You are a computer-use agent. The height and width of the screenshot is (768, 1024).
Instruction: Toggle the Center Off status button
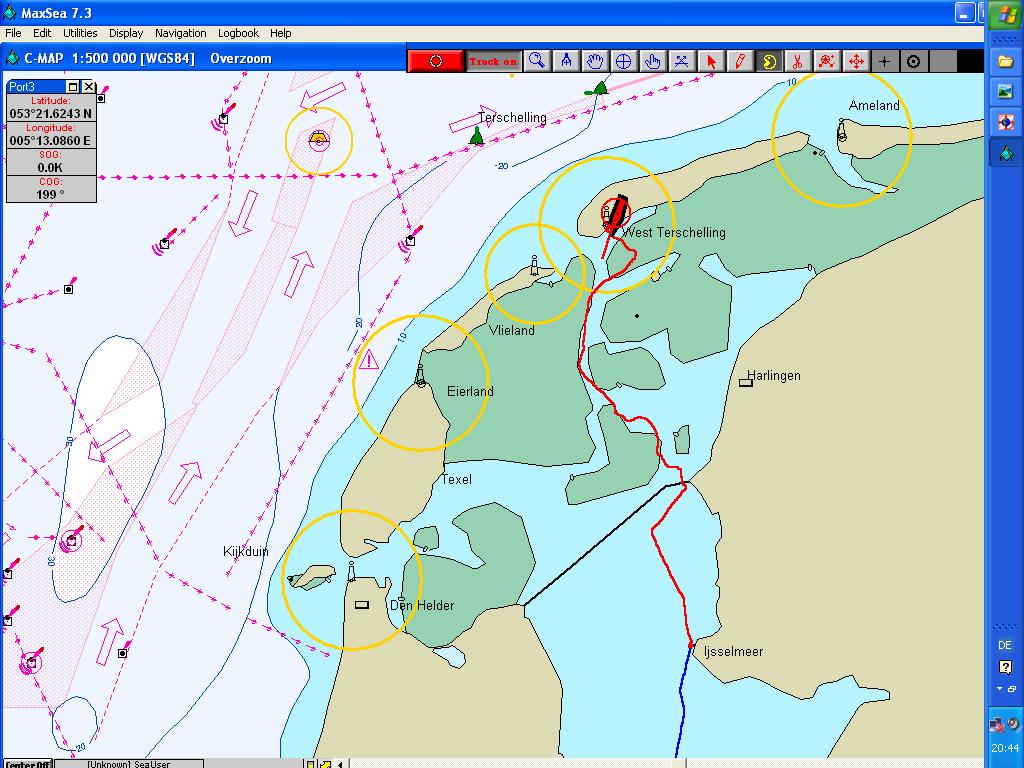click(29, 764)
